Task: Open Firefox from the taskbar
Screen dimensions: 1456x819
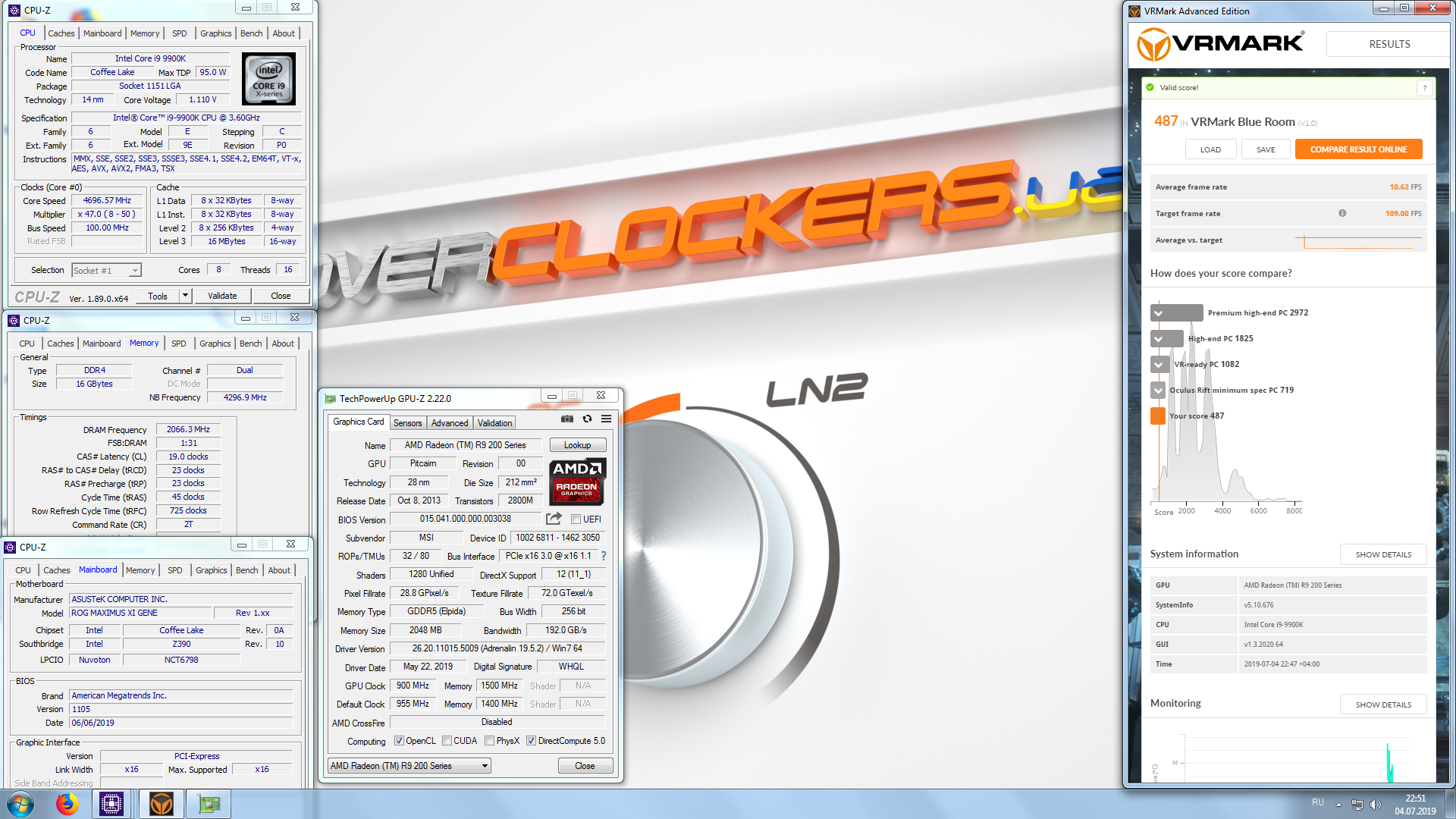Action: (x=67, y=804)
